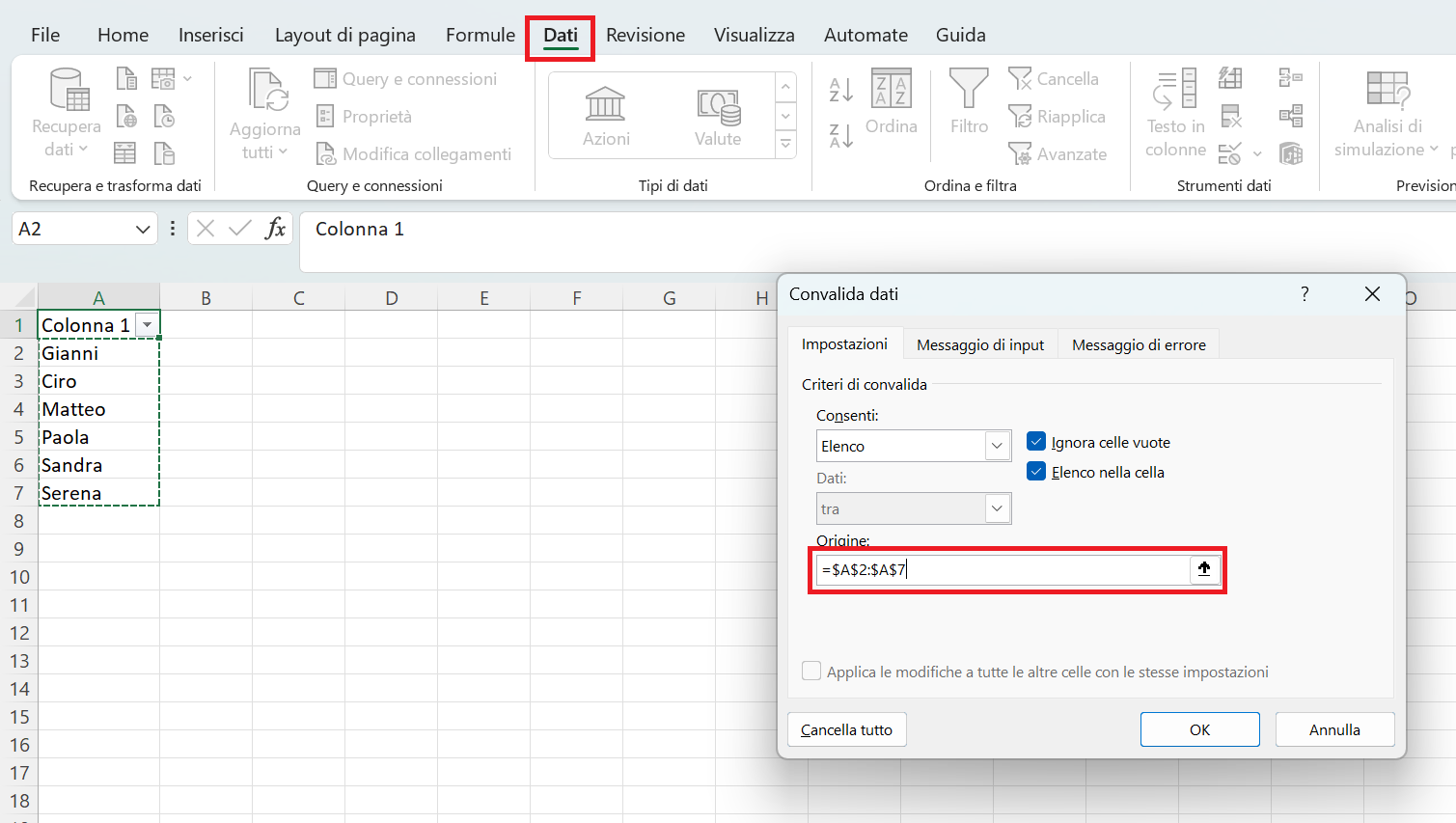Open the Manage Data Model cube icon

coord(1291,153)
